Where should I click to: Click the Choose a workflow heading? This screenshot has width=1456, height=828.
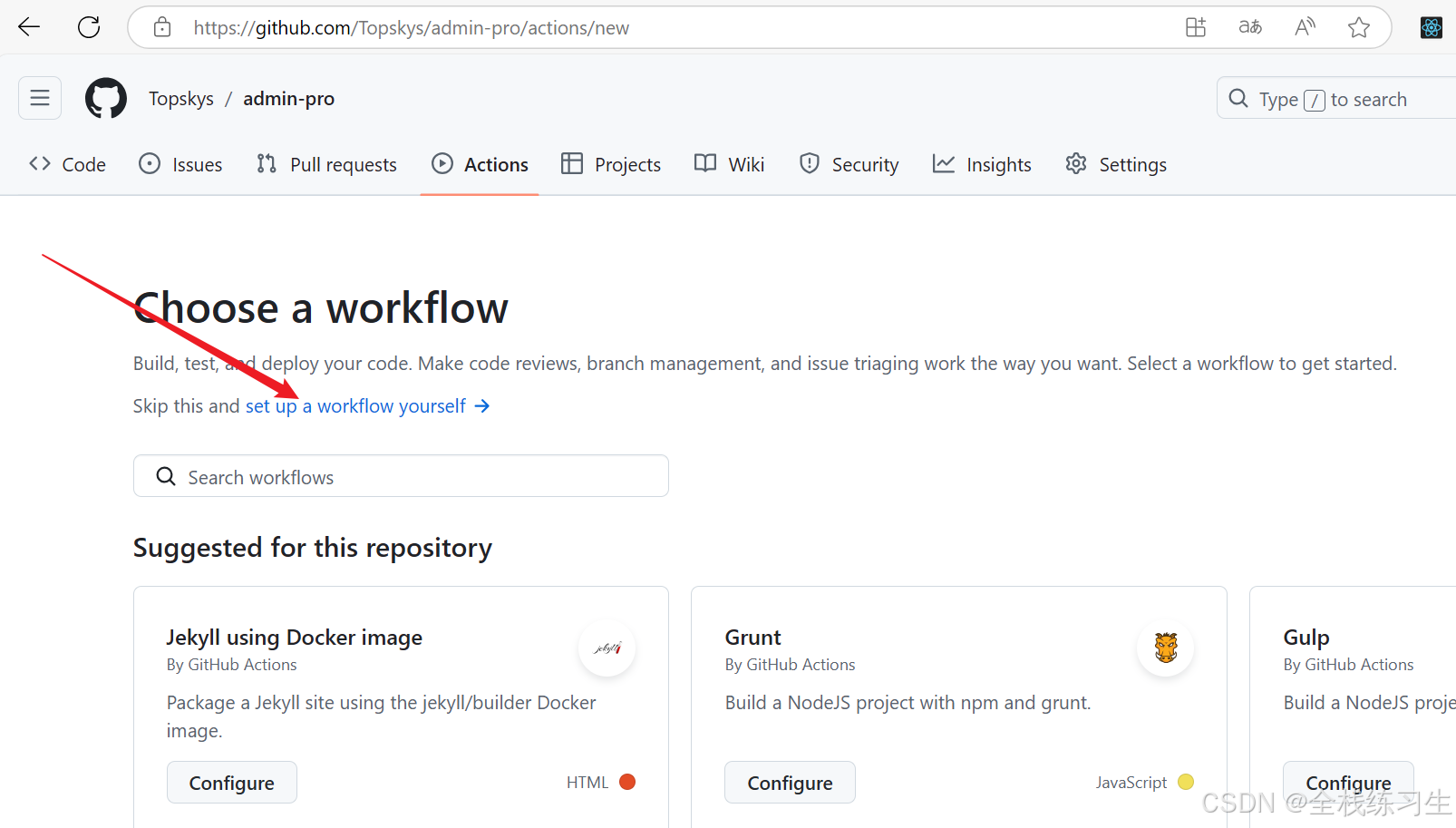pos(321,307)
